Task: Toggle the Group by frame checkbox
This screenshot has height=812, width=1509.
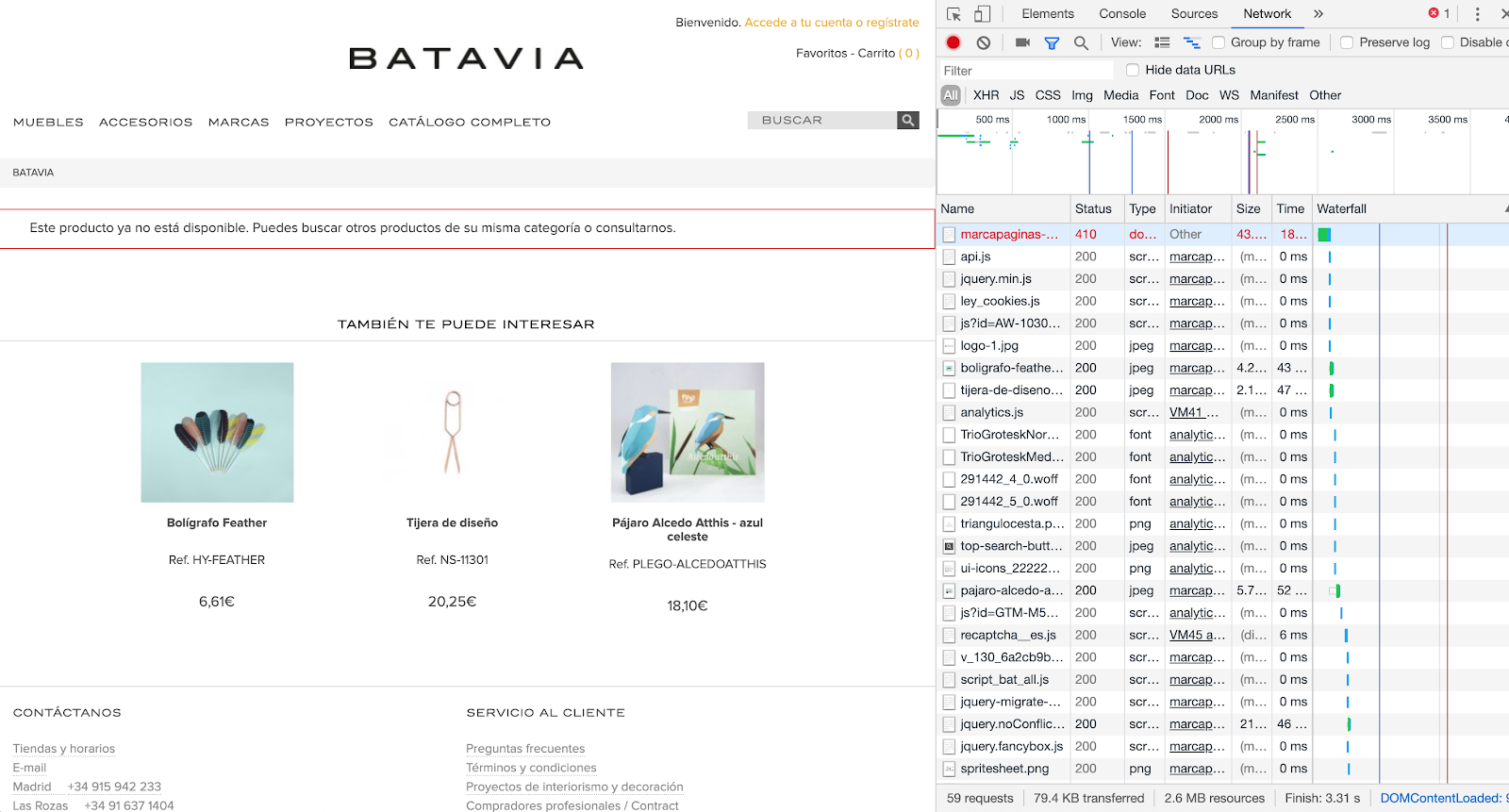Action: click(x=1219, y=42)
